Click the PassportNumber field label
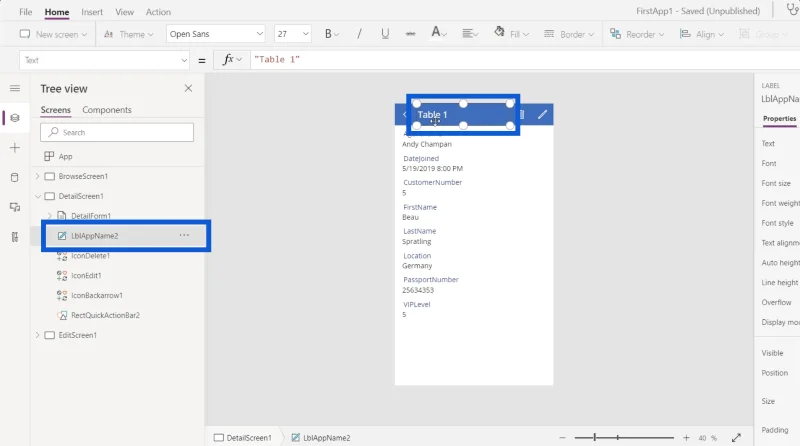 tap(431, 280)
